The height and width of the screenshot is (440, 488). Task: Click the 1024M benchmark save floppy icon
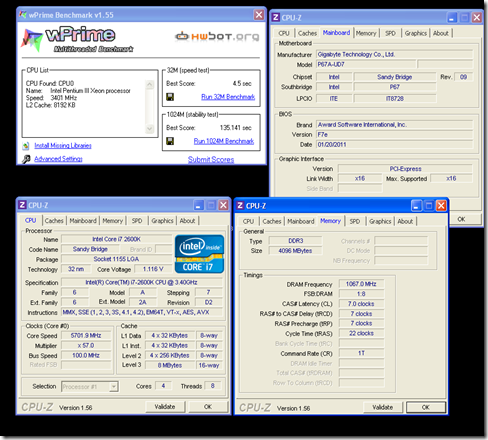tap(170, 141)
